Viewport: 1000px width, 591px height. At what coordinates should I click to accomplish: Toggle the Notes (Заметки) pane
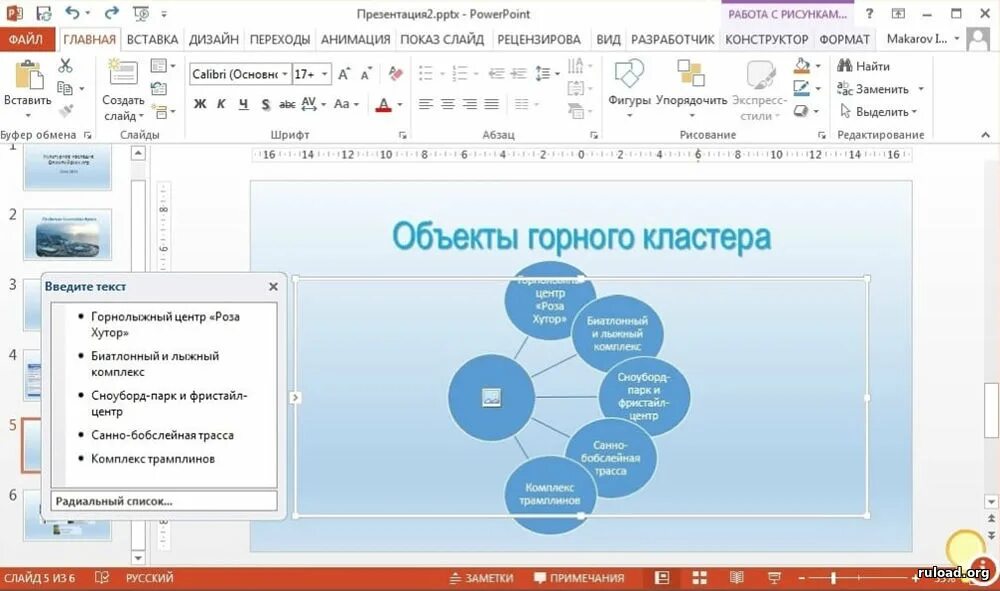(482, 578)
